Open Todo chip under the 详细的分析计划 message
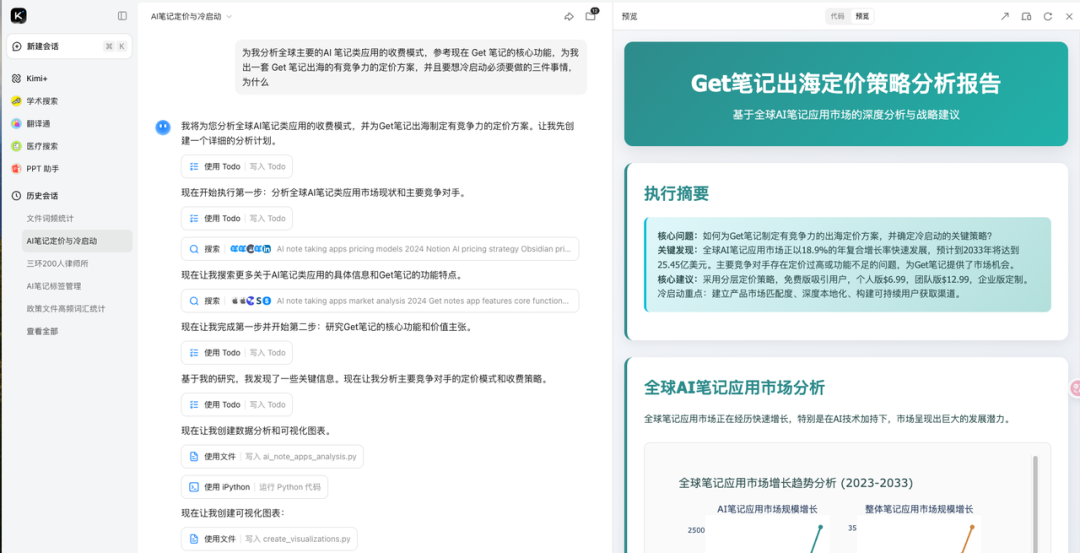This screenshot has width=1080, height=553. coord(237,167)
